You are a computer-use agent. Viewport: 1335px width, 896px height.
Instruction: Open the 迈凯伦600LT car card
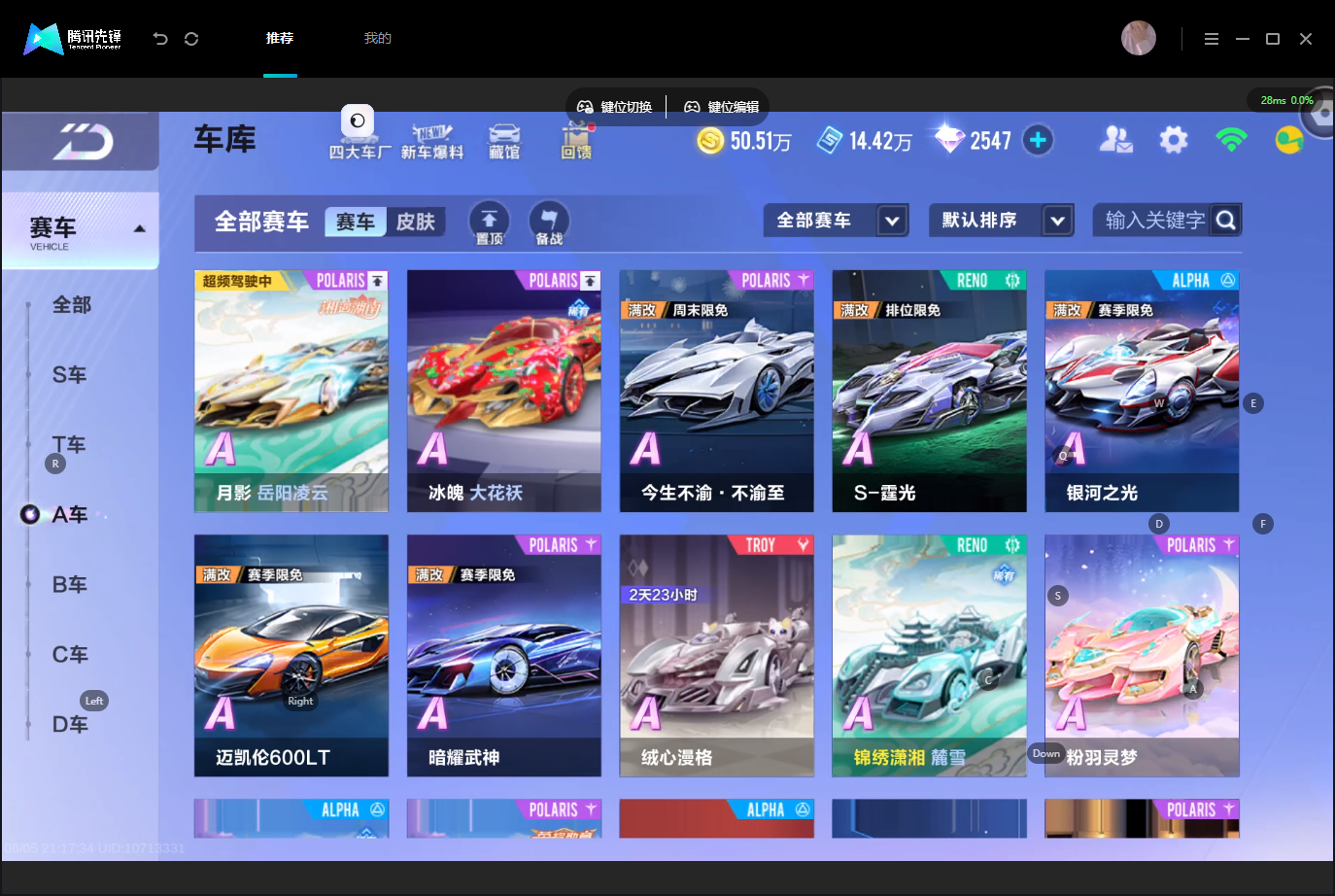click(x=291, y=656)
